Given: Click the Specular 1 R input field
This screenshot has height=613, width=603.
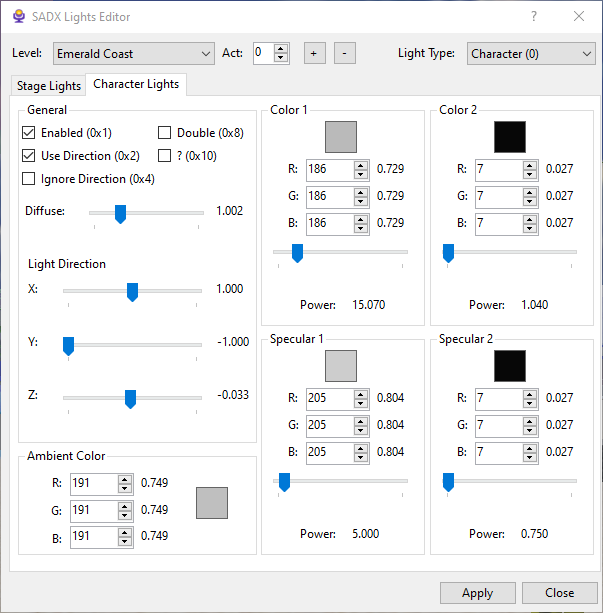Looking at the screenshot, I should click(x=329, y=398).
